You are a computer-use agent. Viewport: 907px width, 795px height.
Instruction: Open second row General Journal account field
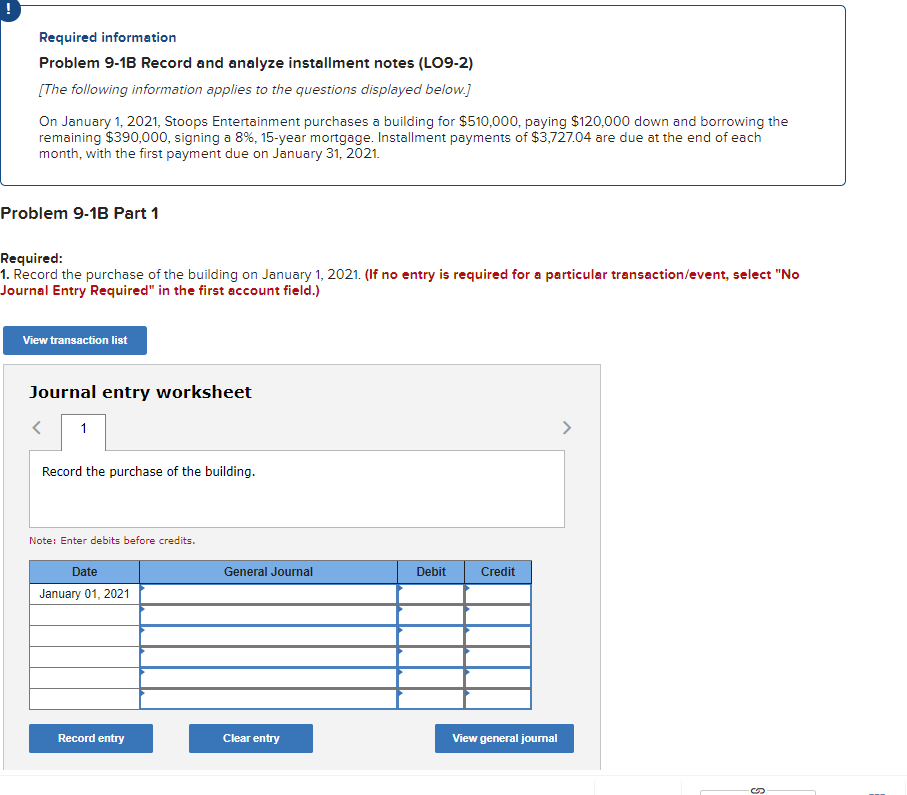point(268,615)
